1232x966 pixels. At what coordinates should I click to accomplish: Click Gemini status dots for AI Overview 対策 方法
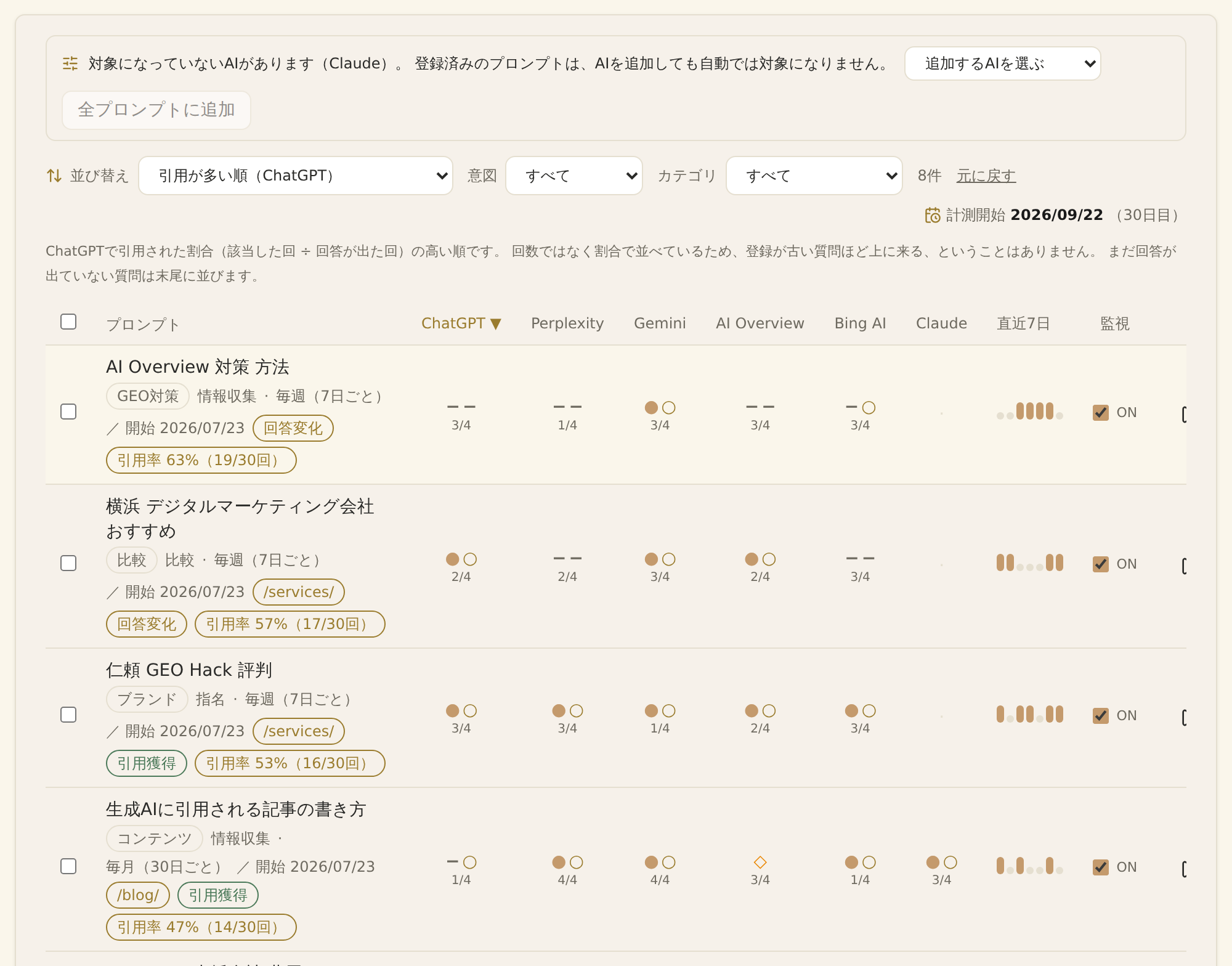(x=660, y=408)
